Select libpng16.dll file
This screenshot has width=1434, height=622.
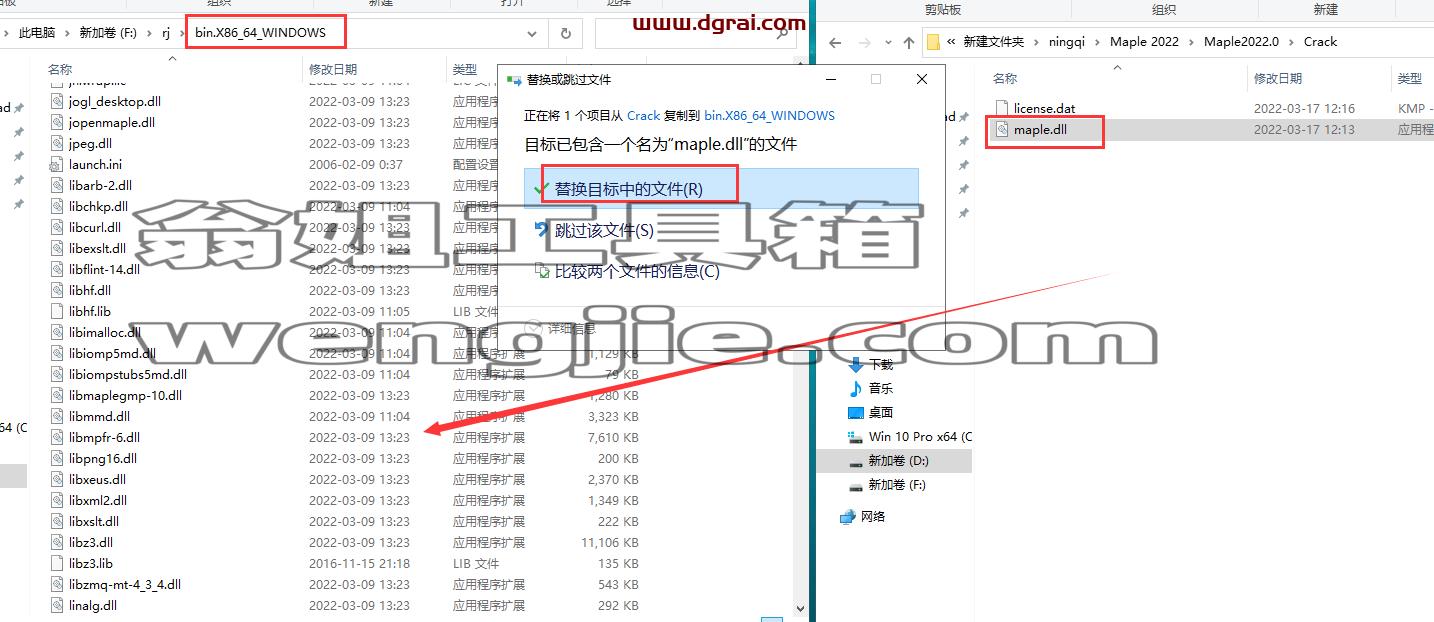coord(103,458)
